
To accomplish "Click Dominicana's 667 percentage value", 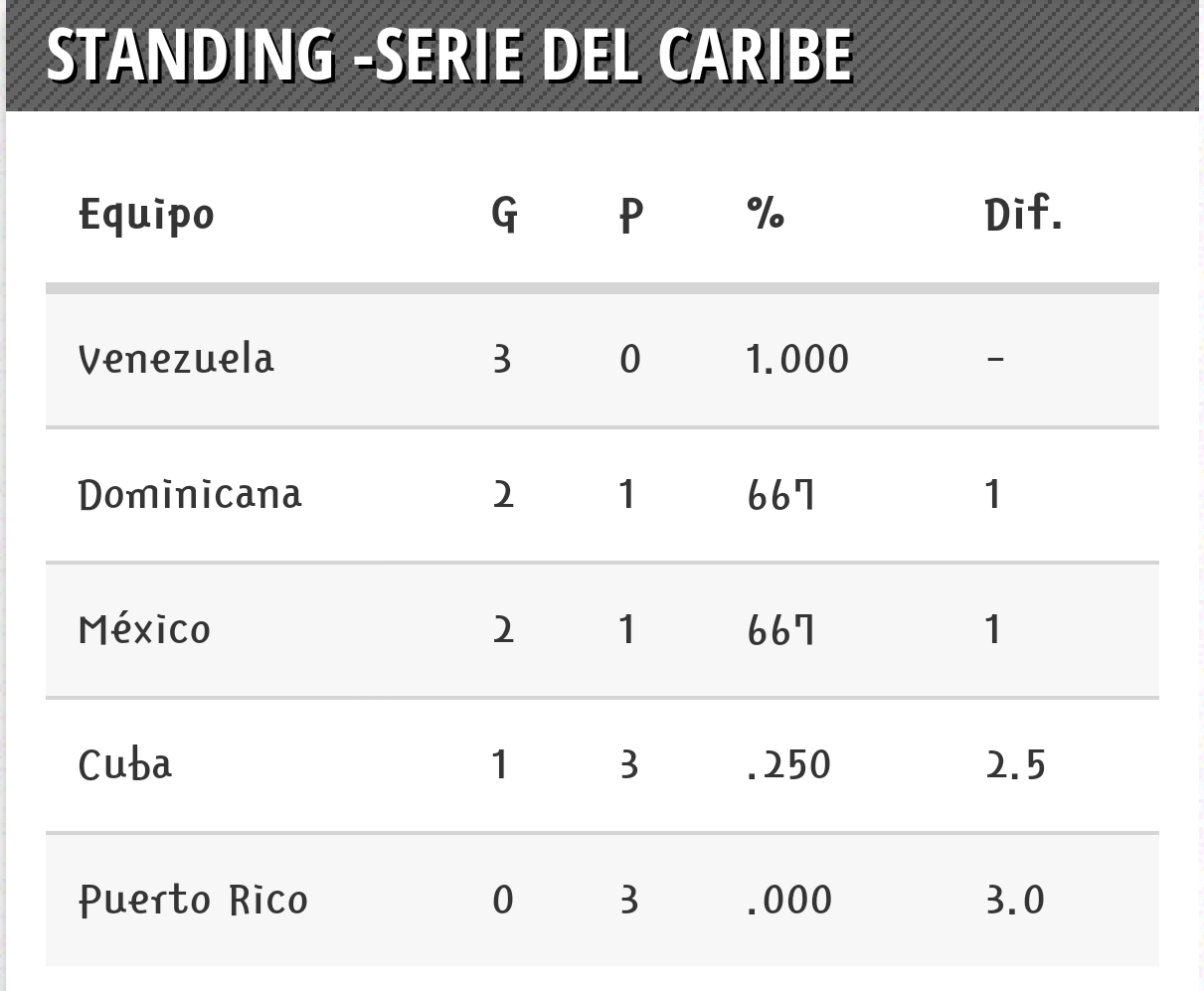I will tap(780, 494).
